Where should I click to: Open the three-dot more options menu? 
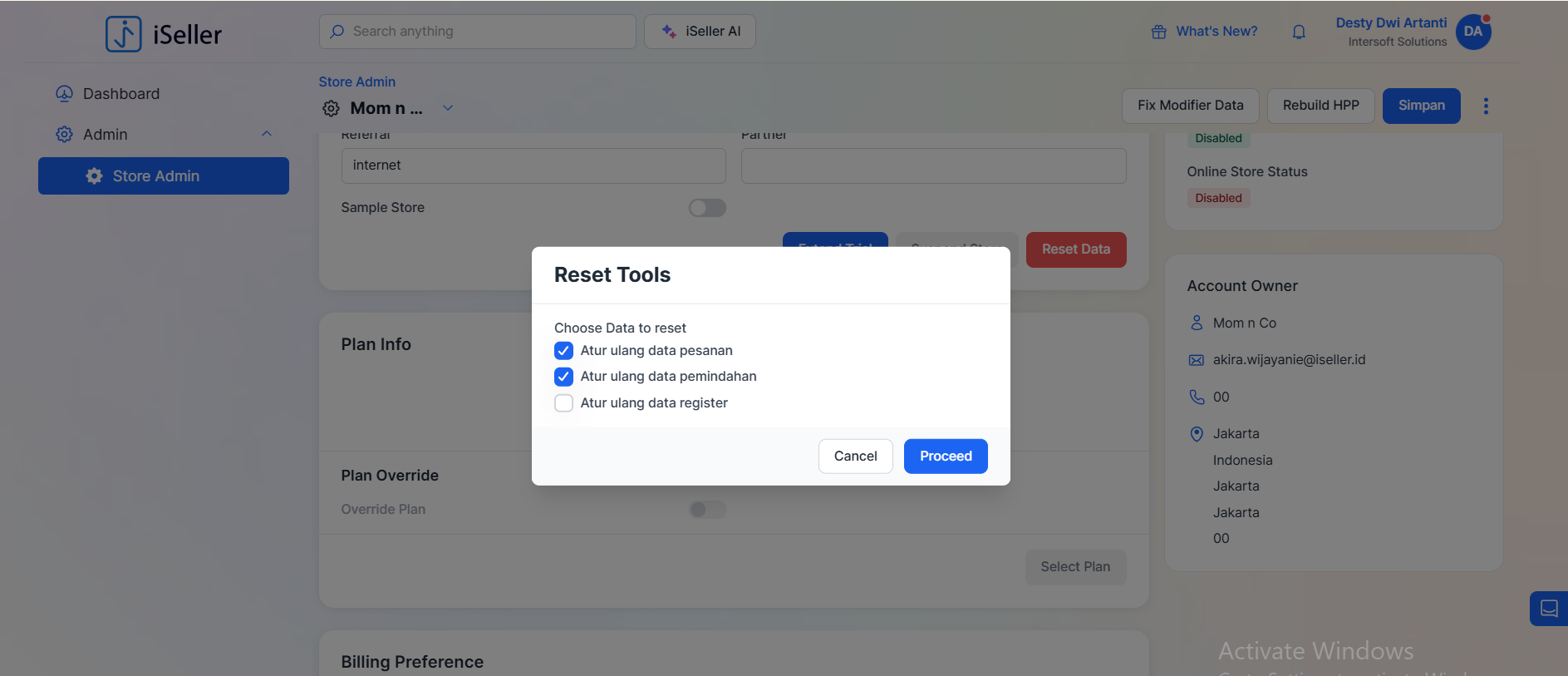tap(1486, 106)
